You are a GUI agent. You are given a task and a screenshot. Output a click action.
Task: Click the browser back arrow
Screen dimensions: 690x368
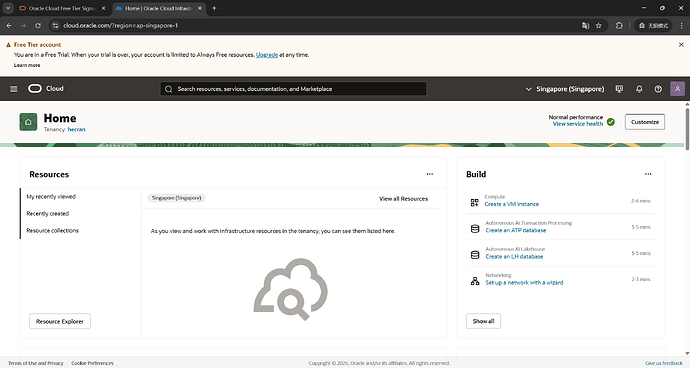9,26
